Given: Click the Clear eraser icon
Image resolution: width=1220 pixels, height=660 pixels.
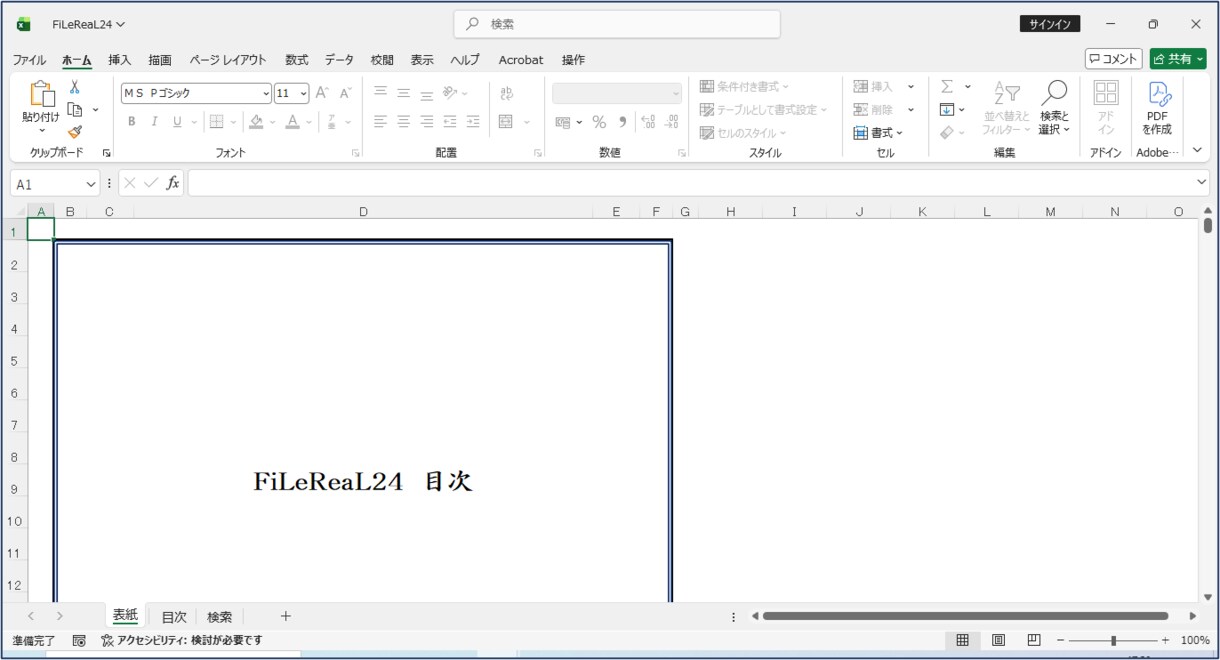Looking at the screenshot, I should 947,132.
